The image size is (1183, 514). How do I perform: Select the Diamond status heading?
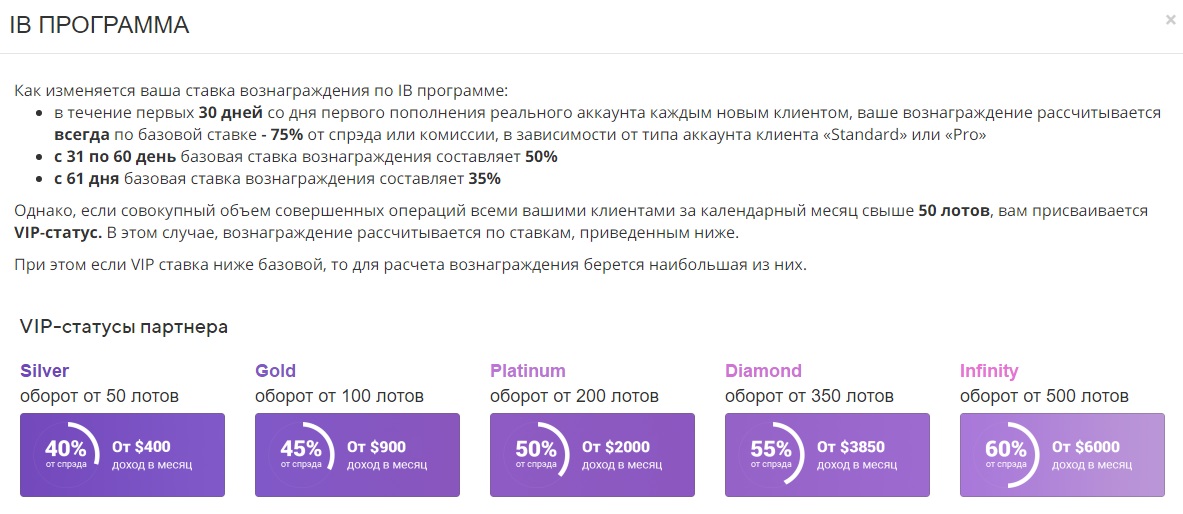pyautogui.click(x=764, y=371)
